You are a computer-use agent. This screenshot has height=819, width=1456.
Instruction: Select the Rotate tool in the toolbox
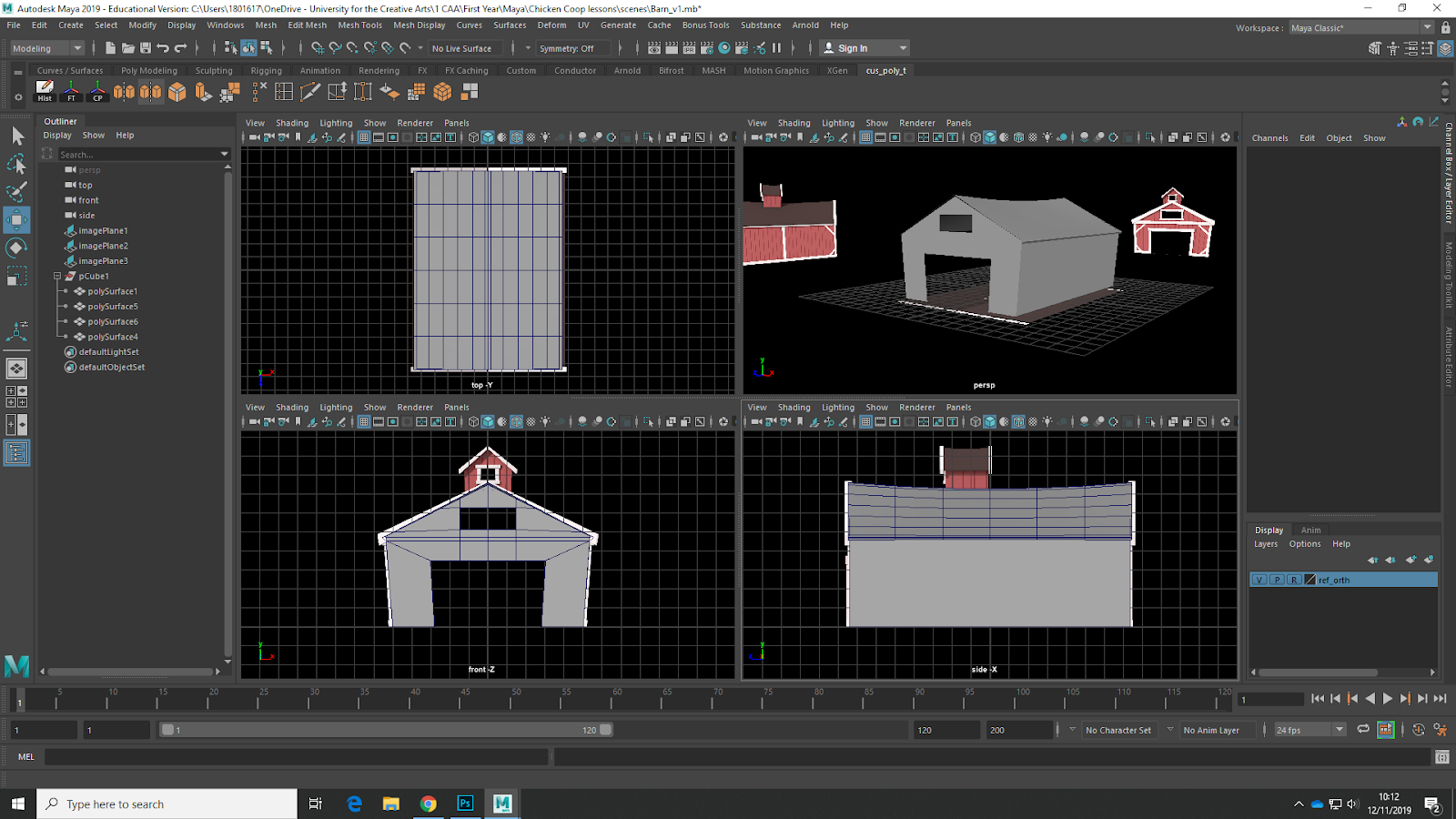click(16, 248)
